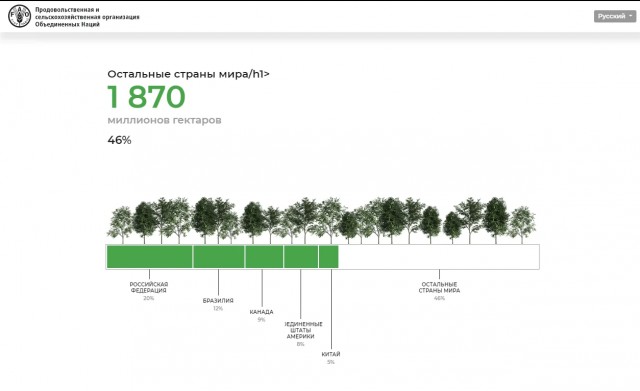Select the China bar segment
Viewport: 640px width, 391px height.
tap(329, 257)
